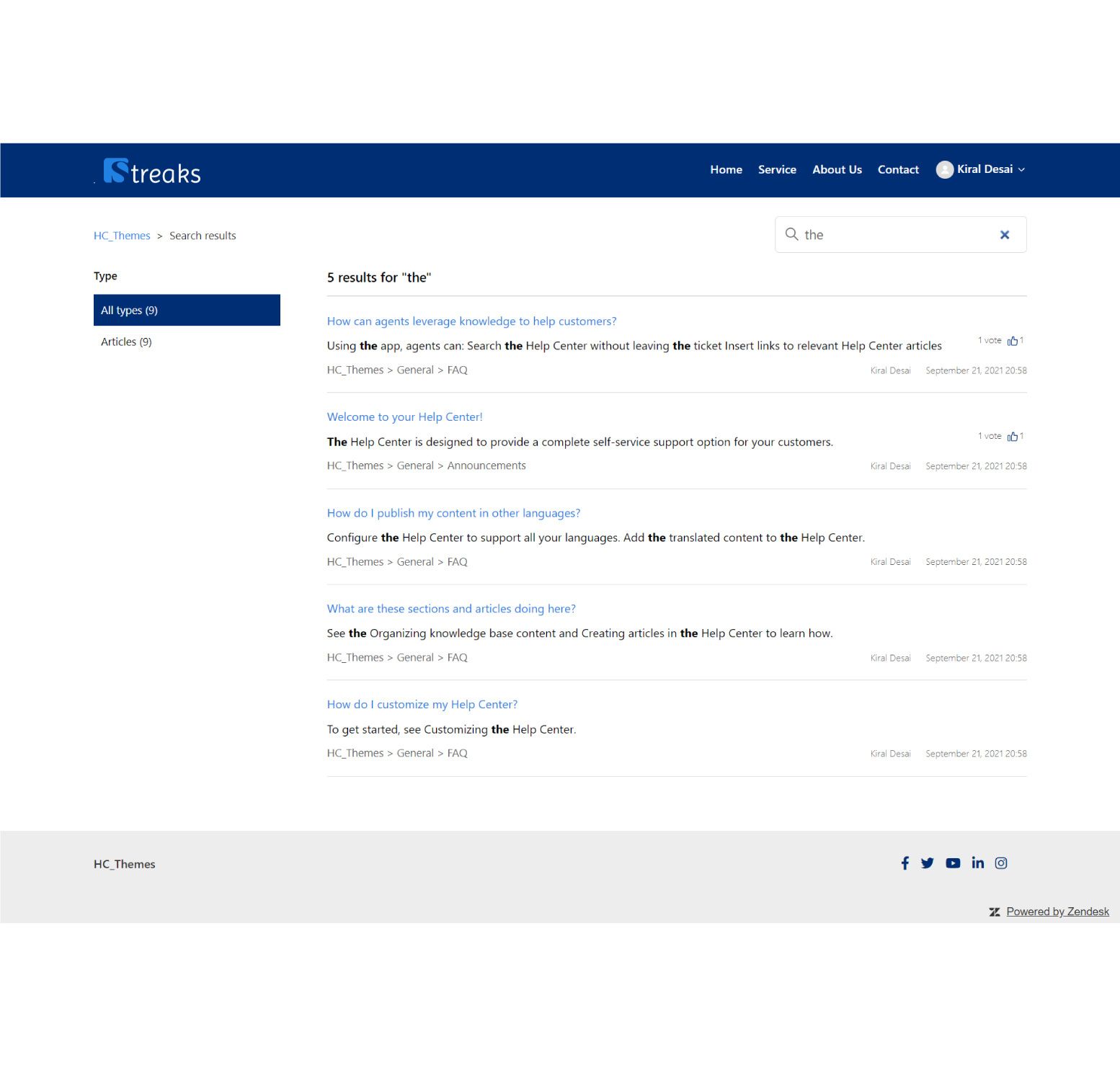
Task: Click the Streaks logo in header
Action: [152, 171]
